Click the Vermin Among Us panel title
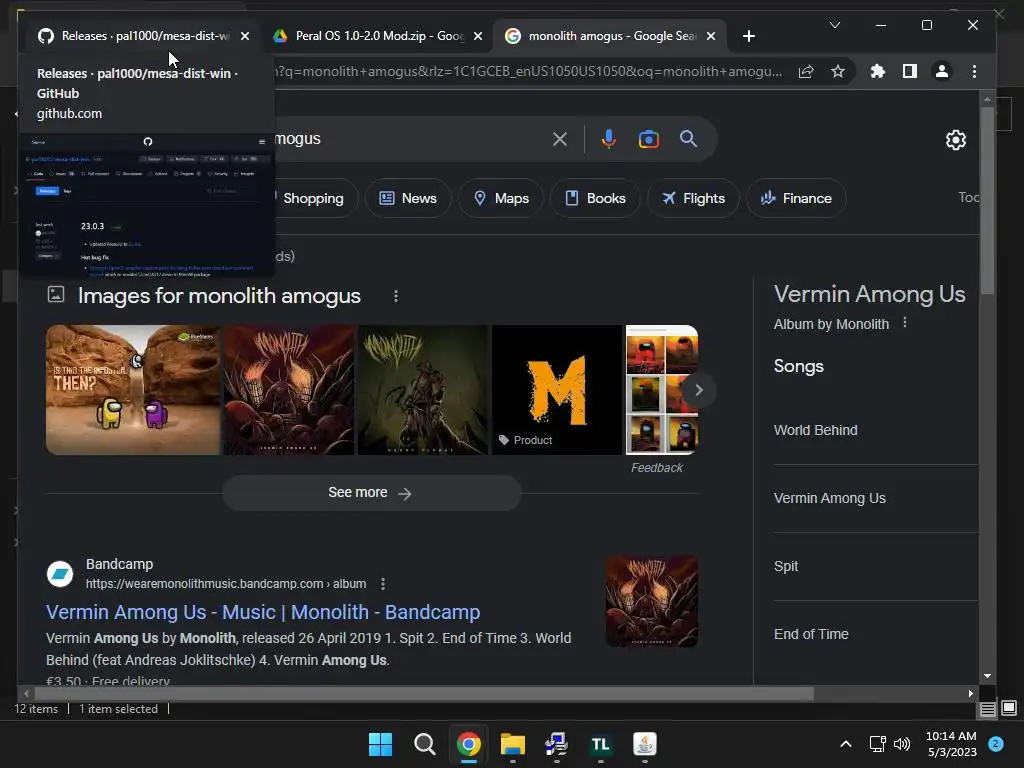Screen dimensions: 1024x768 [869, 294]
